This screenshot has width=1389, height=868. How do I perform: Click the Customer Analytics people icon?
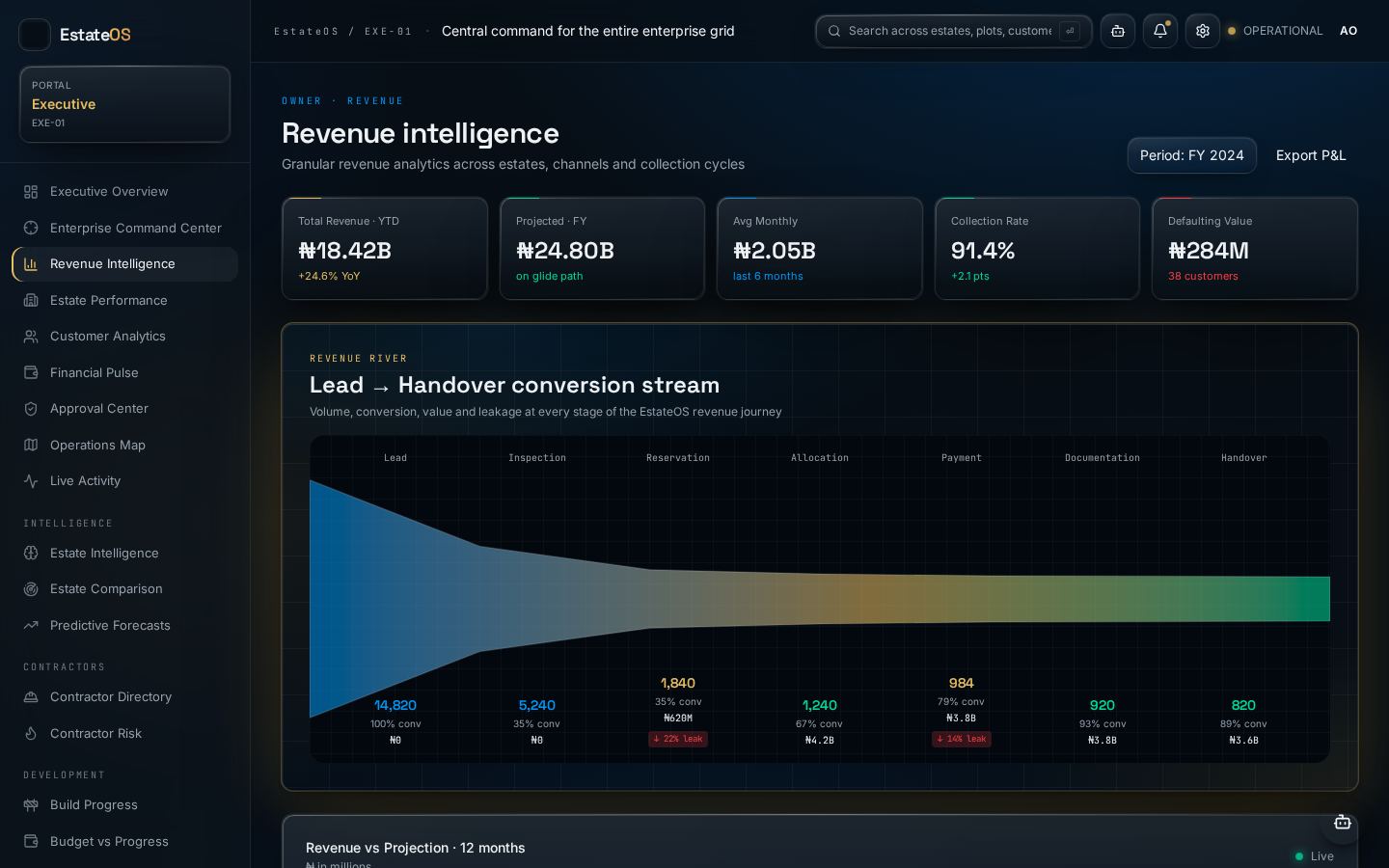pyautogui.click(x=31, y=337)
